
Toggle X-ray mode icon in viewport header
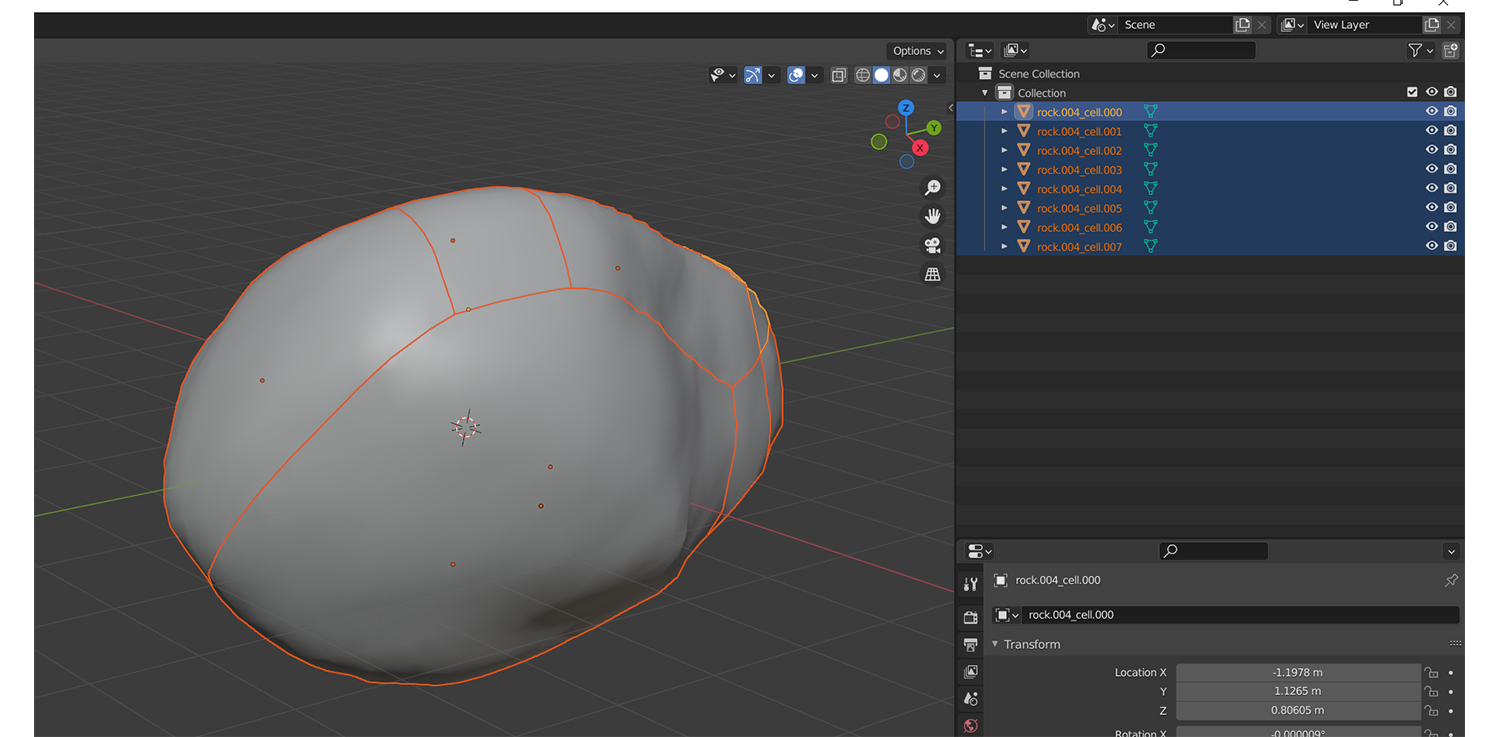(838, 75)
